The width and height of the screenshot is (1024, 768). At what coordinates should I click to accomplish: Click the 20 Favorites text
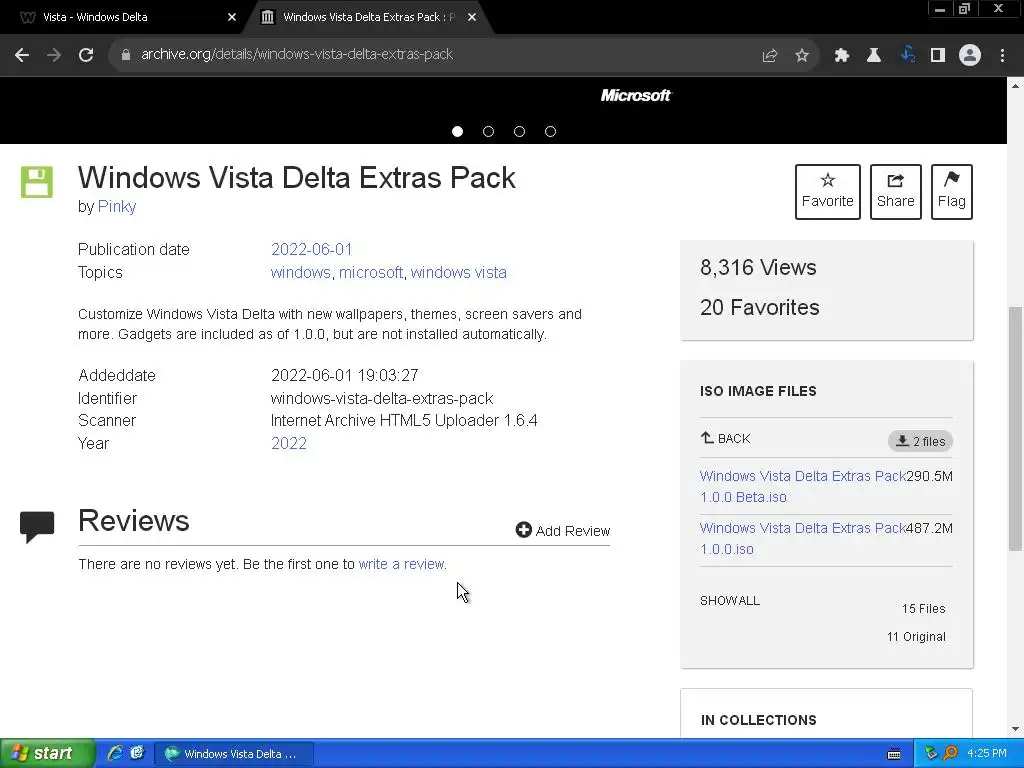(760, 308)
